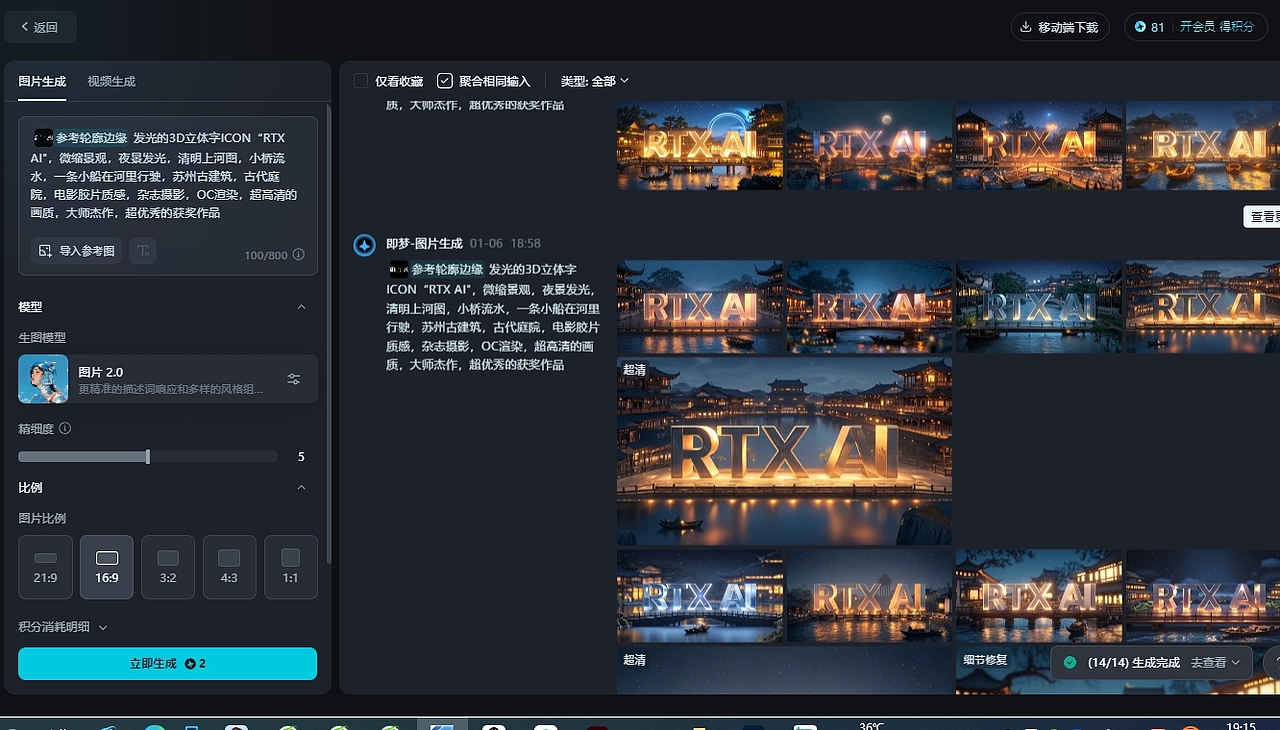This screenshot has height=730, width=1280.
Task: Open the 即梦 round avatar icon
Action: (365, 244)
